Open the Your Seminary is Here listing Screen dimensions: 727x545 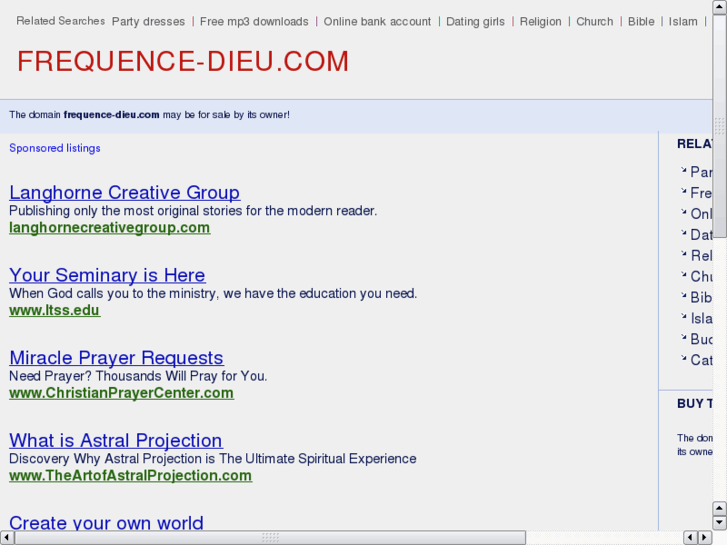(x=107, y=275)
